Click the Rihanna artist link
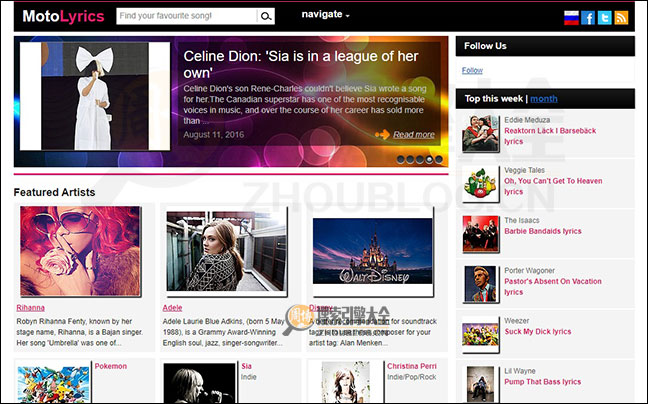This screenshot has height=404, width=648. (x=31, y=308)
